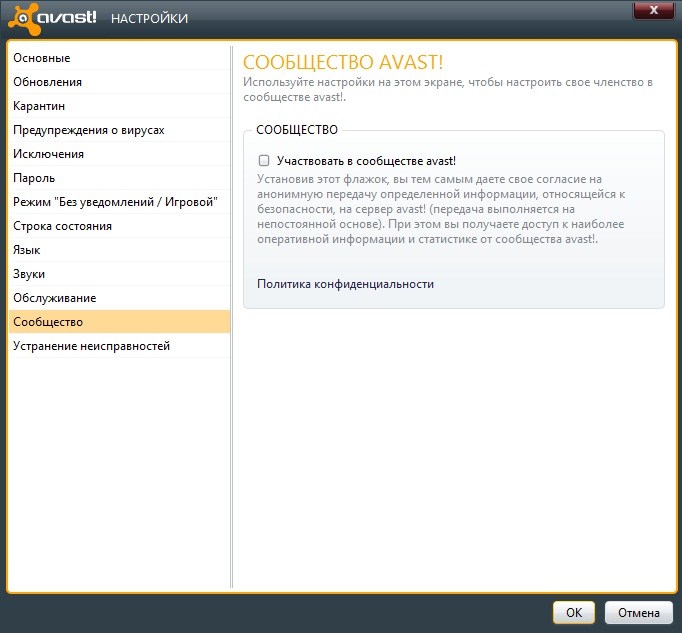Open Устранение неисправностей section
This screenshot has width=682, height=633.
pos(119,346)
